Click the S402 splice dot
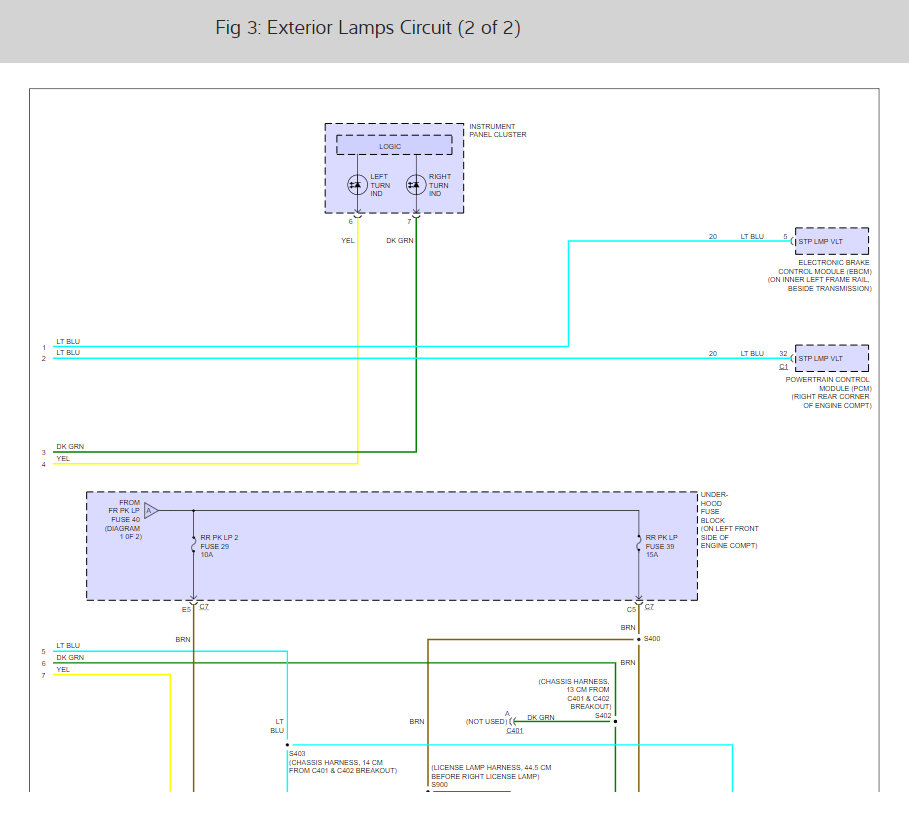Viewport: 909px width, 817px height. (x=615, y=721)
